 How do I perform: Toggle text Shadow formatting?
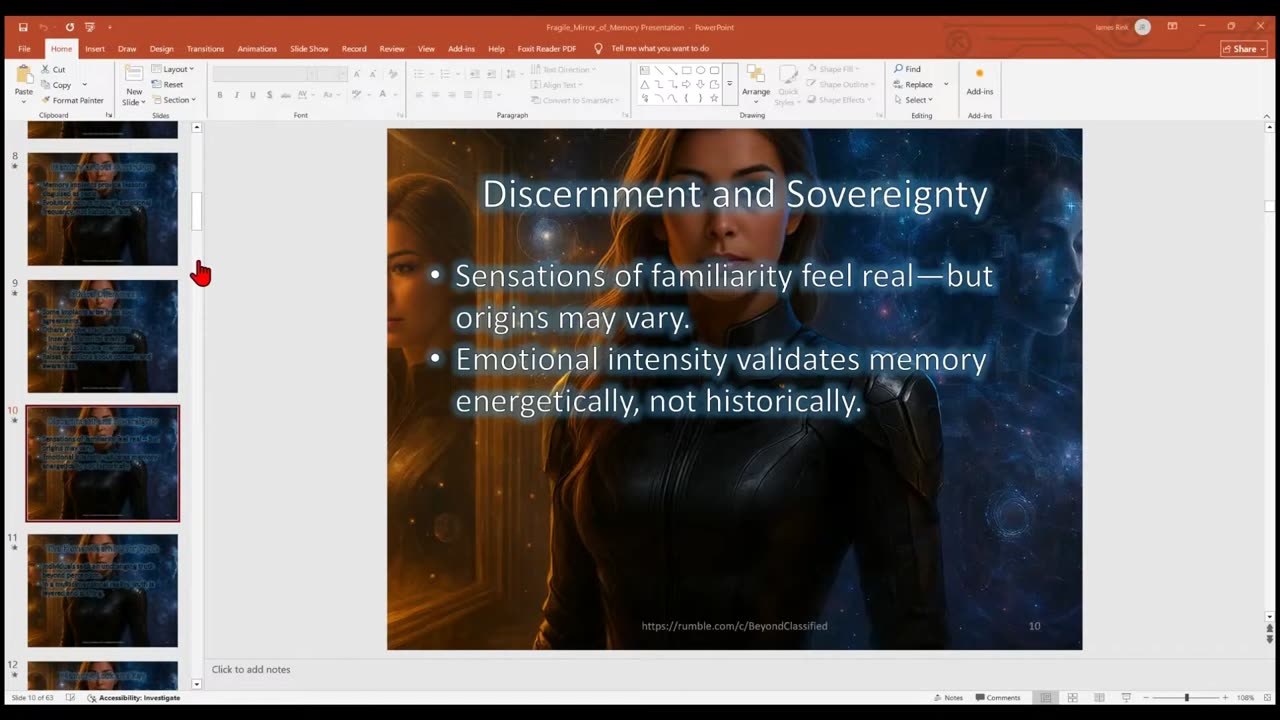point(269,95)
